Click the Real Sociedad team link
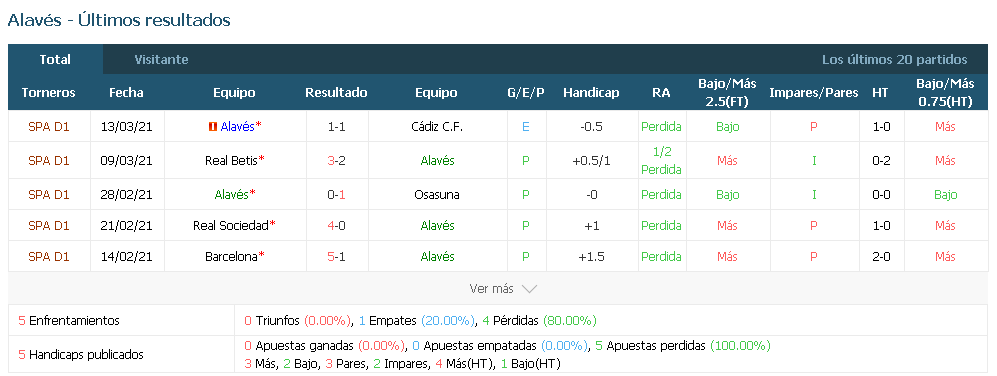The height and width of the screenshot is (376, 997). click(x=231, y=225)
